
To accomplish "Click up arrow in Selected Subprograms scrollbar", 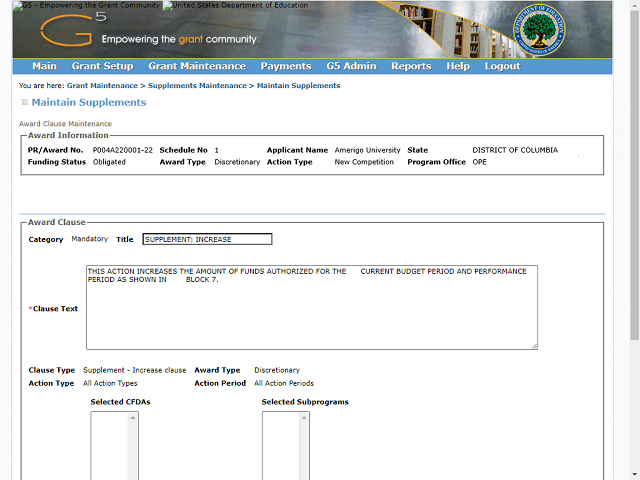I will coord(304,418).
